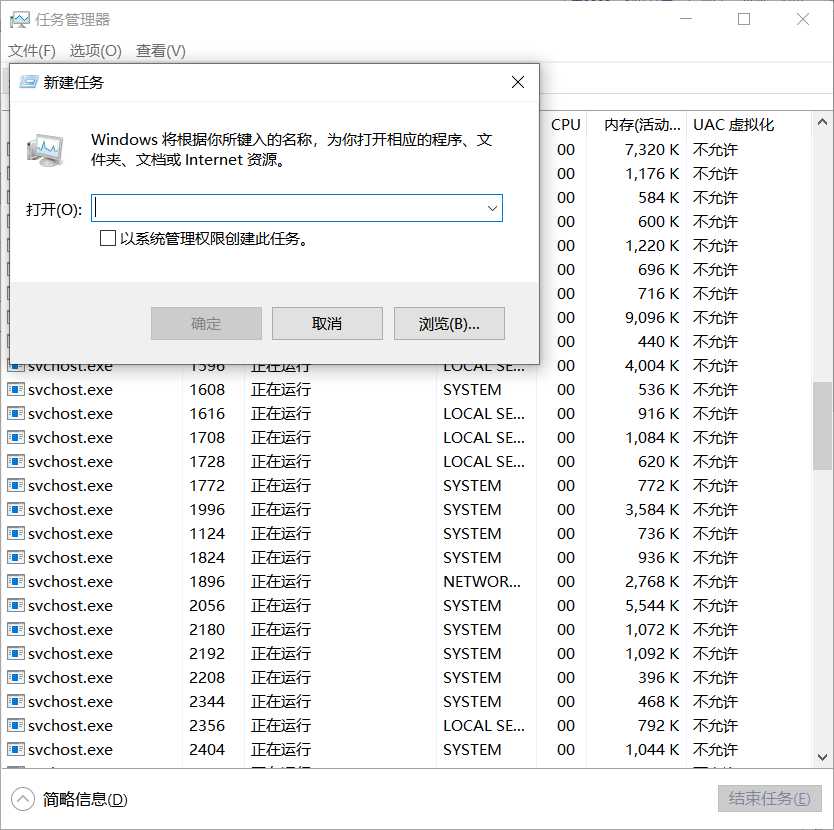This screenshot has height=830, width=834.
Task: Sort by UAC 虚拟化 column header
Action: point(733,124)
